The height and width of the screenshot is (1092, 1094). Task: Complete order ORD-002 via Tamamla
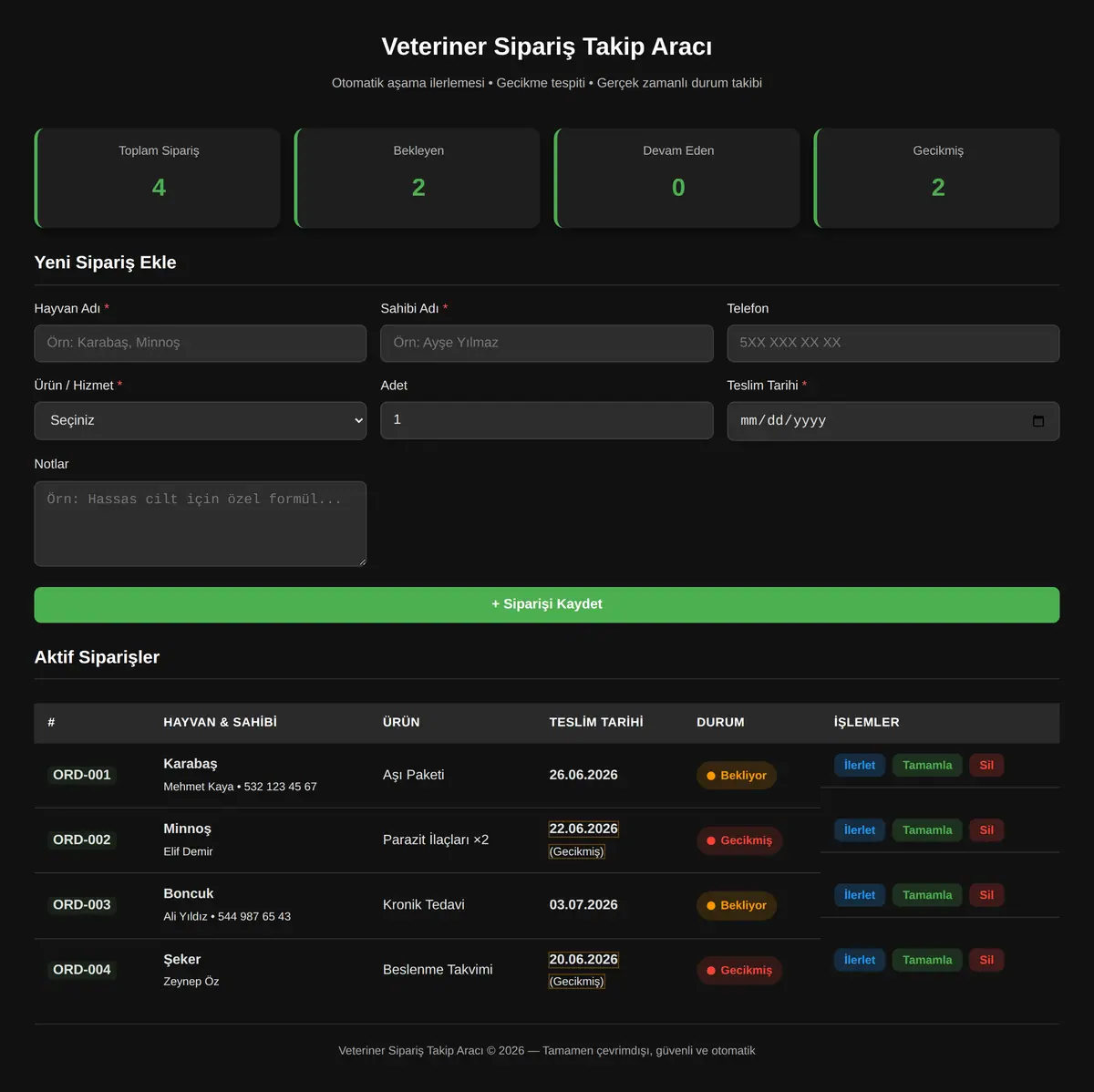[x=927, y=830]
